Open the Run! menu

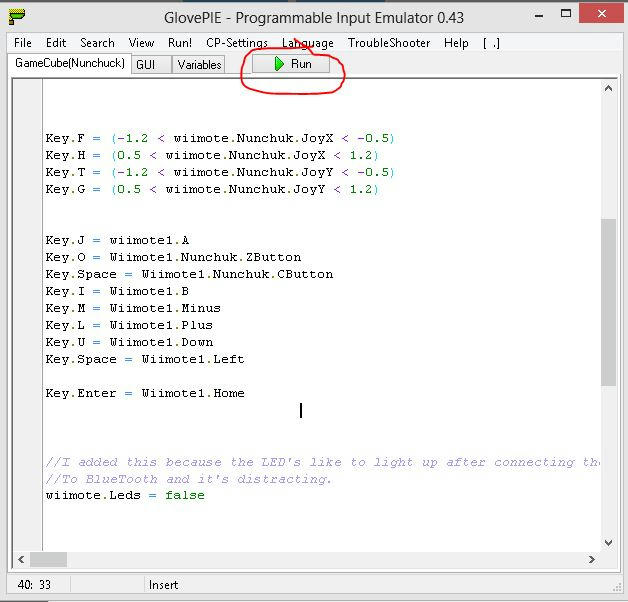pyautogui.click(x=180, y=43)
